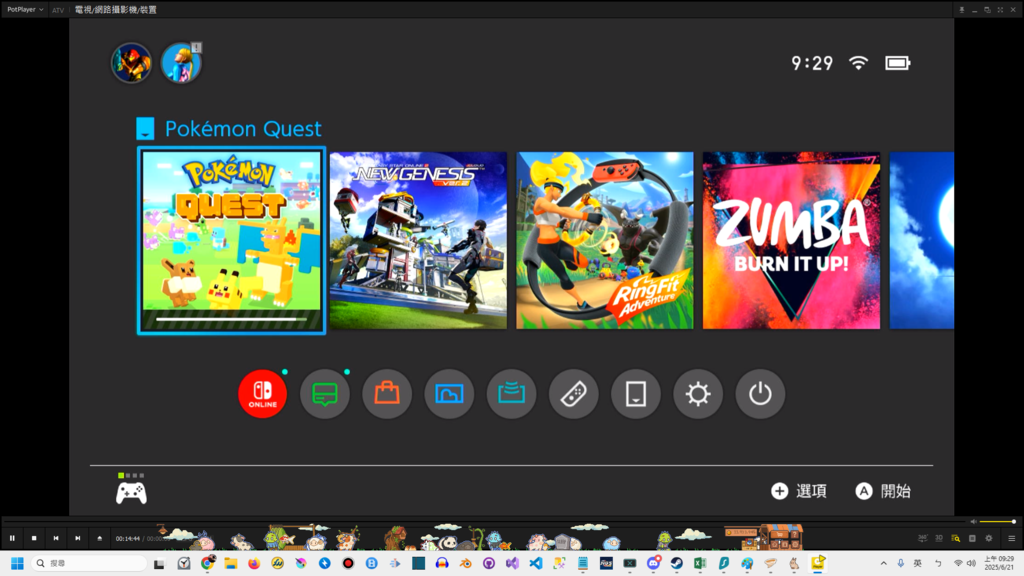This screenshot has height=576, width=1024.
Task: Open Visual Studio Code from the taskbar
Action: [x=536, y=563]
